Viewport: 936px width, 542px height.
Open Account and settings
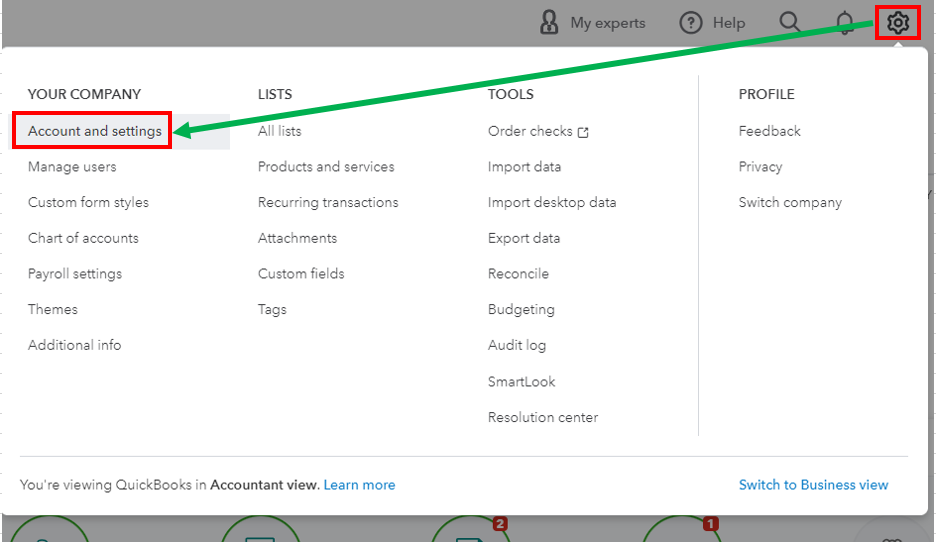95,131
